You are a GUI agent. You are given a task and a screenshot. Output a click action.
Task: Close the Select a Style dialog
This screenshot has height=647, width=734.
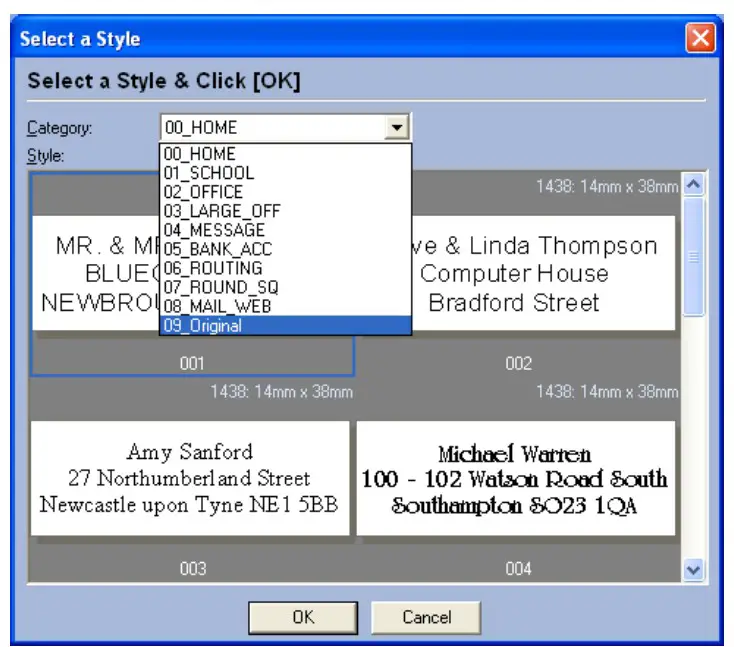(x=700, y=37)
